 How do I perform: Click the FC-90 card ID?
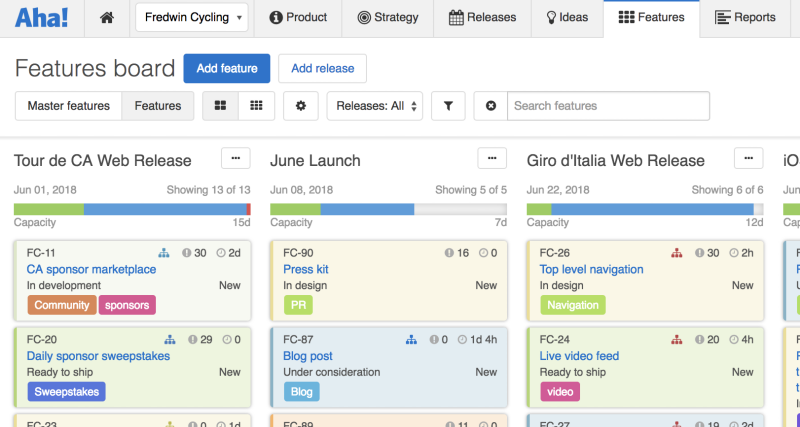pos(298,253)
